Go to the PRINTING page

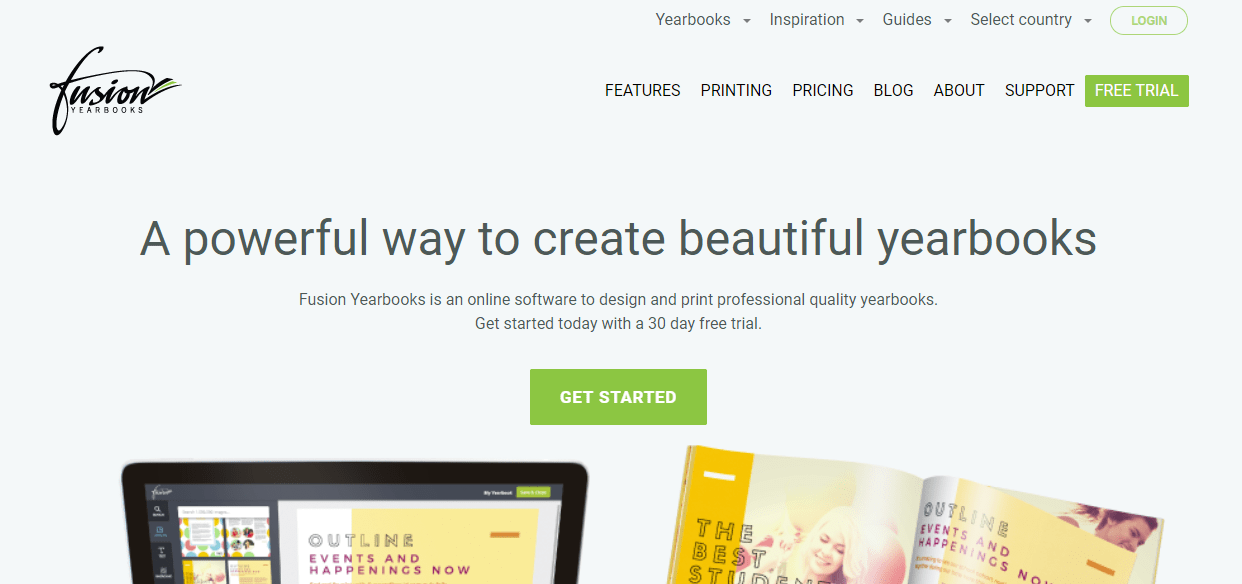click(x=736, y=90)
